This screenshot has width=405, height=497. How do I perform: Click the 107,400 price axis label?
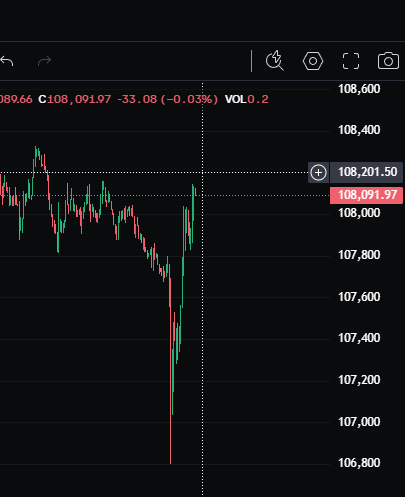tap(359, 338)
